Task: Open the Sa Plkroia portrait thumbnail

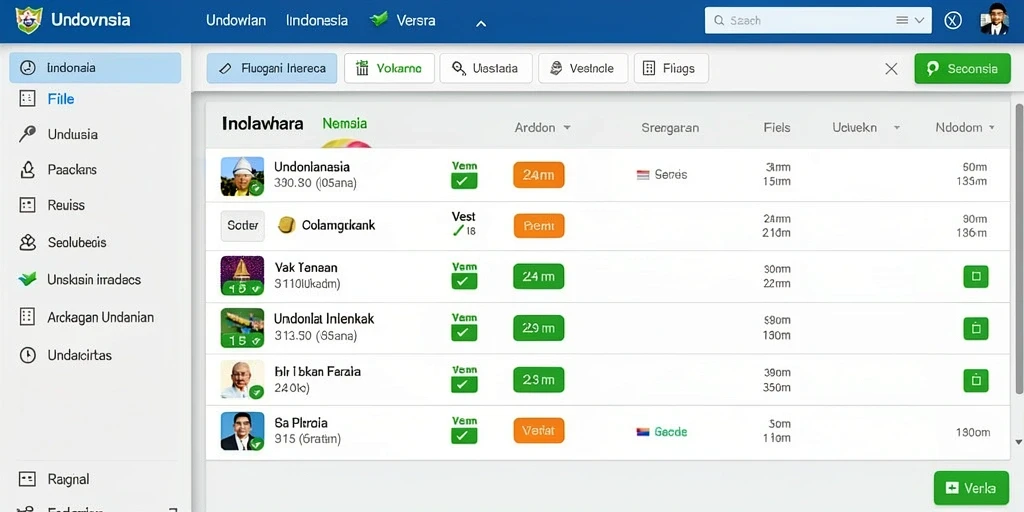Action: point(242,431)
